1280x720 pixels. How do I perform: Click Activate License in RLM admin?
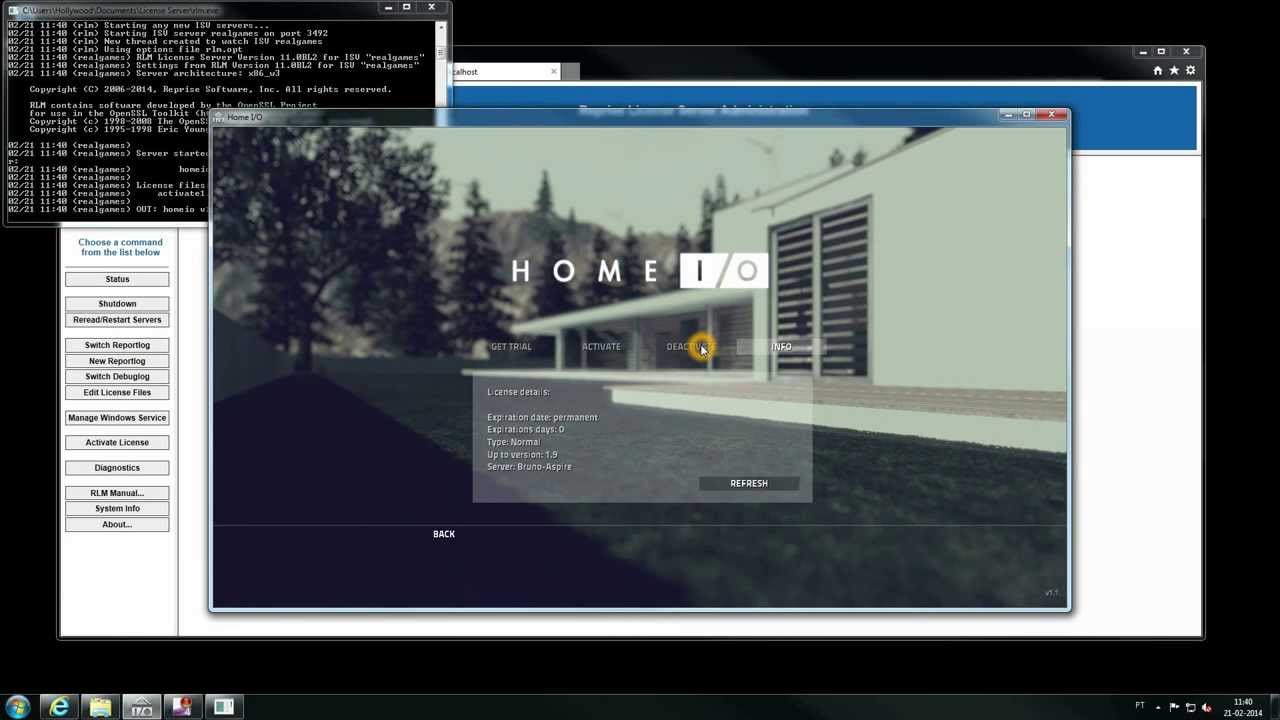[x=117, y=443]
